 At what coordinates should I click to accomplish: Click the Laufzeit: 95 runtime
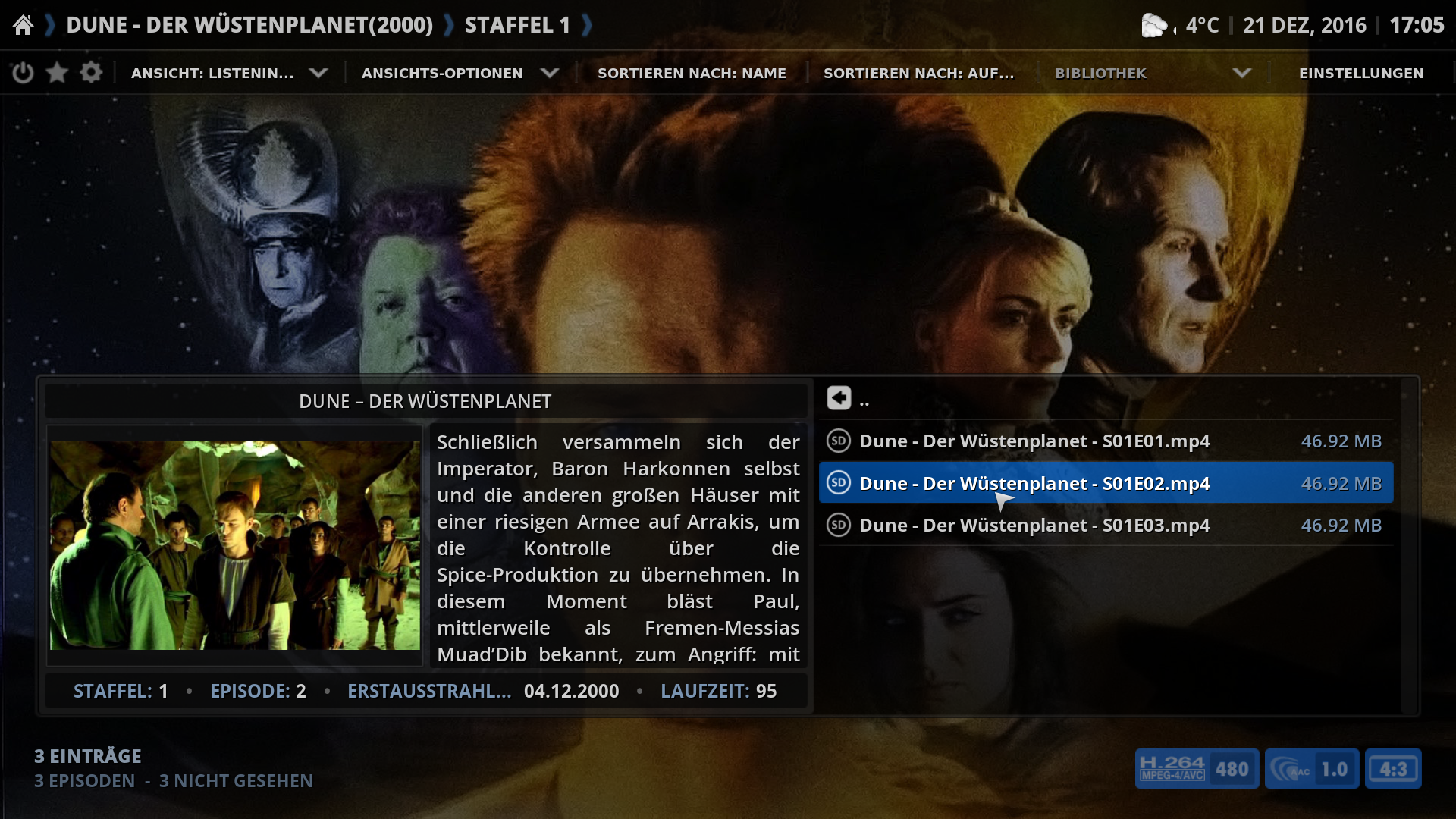[718, 691]
